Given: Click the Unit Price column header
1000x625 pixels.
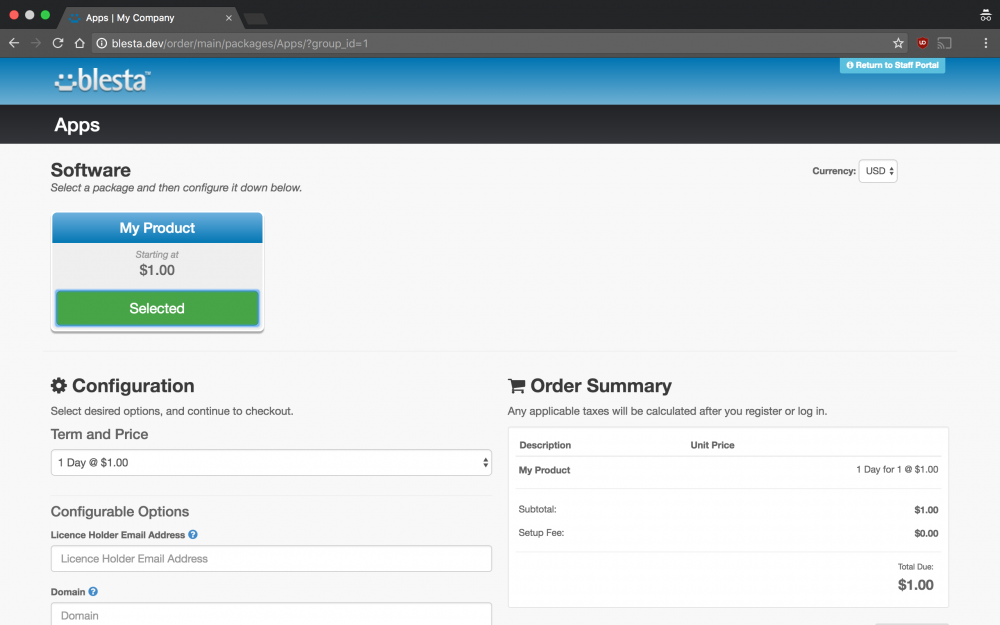Looking at the screenshot, I should coord(712,445).
